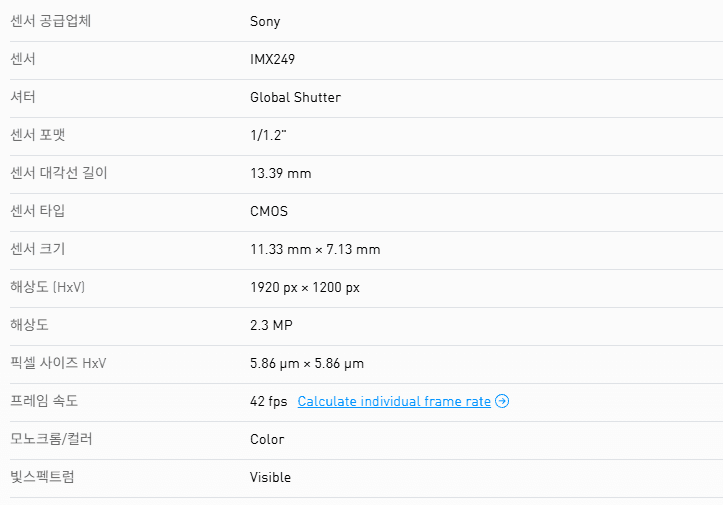Click the 빛스펙트럼 row label

click(x=42, y=477)
